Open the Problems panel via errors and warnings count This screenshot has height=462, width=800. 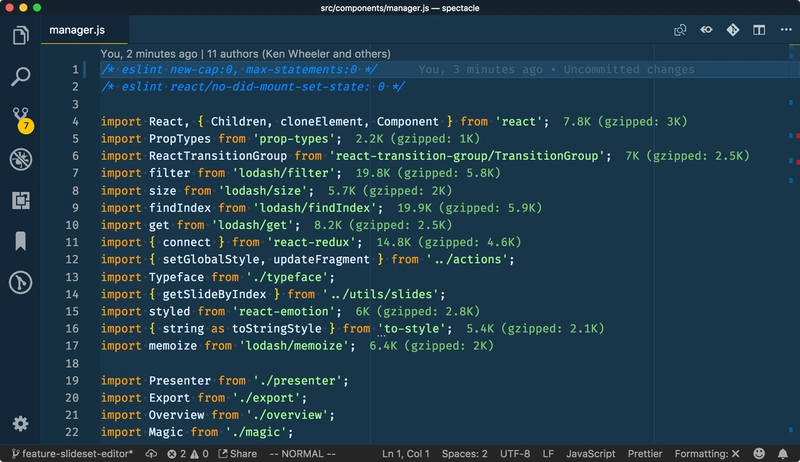coord(188,453)
